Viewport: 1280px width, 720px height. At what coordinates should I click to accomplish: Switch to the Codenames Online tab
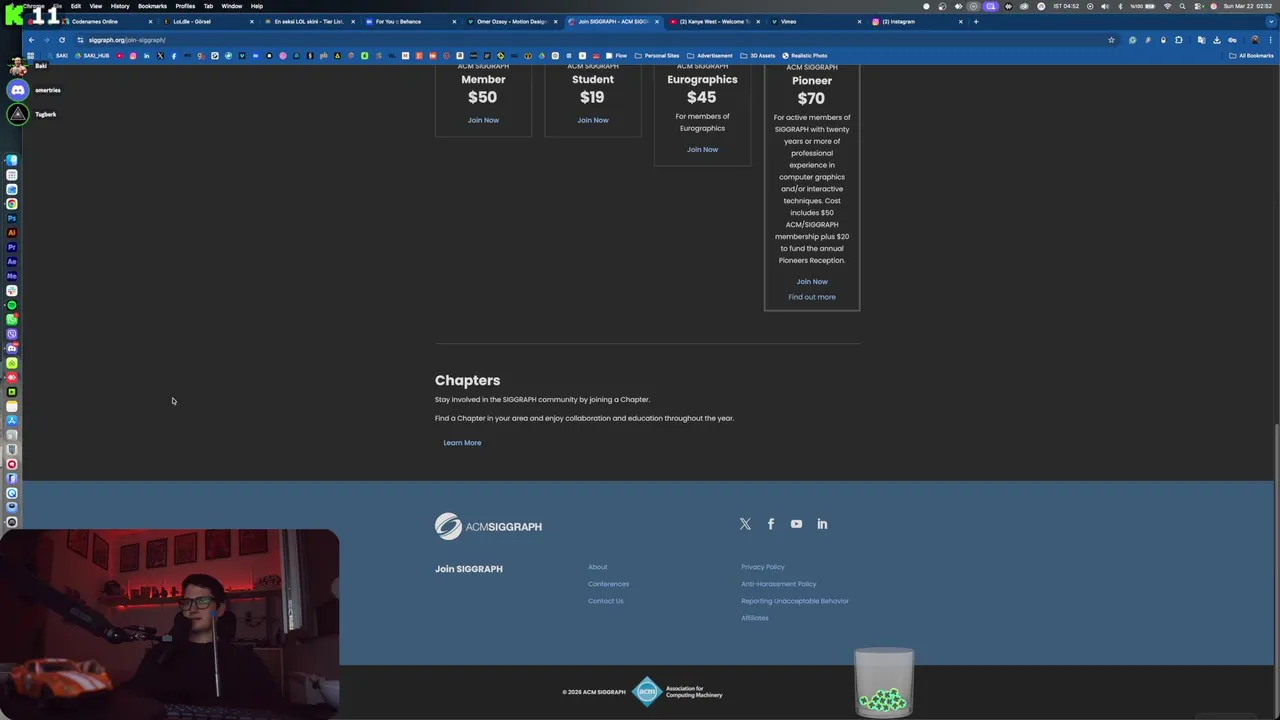(105, 21)
